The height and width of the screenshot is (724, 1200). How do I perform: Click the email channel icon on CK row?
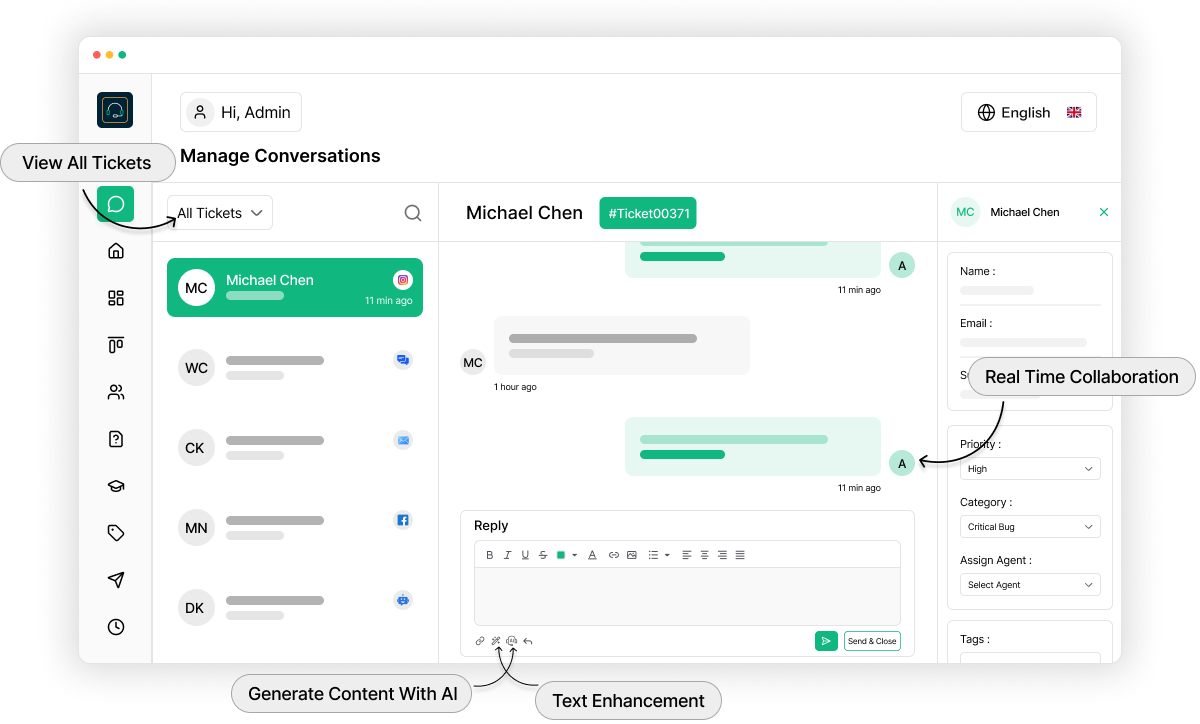[x=403, y=440]
